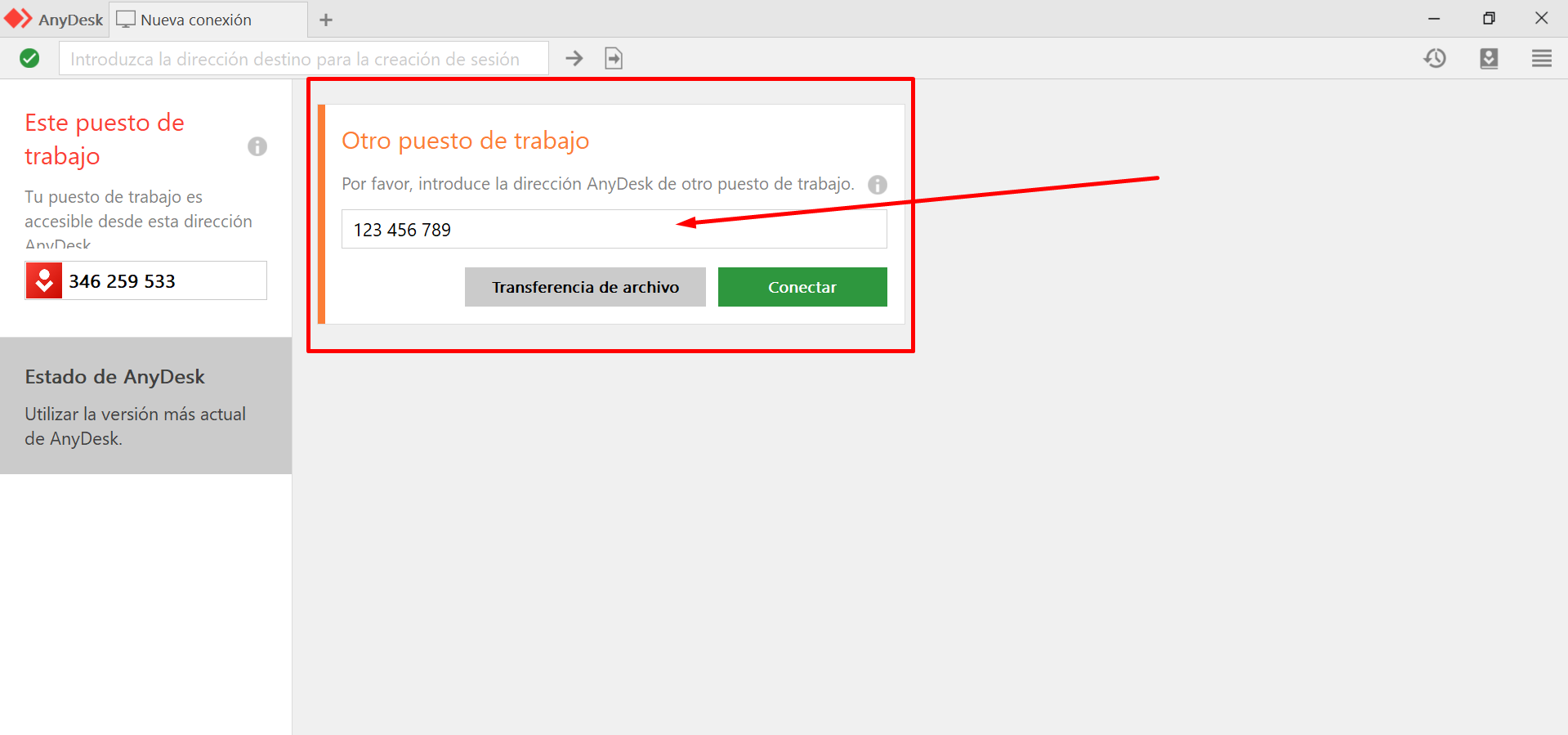Viewport: 1568px width, 735px height.
Task: Open a new tab with the plus button
Action: coord(326,20)
